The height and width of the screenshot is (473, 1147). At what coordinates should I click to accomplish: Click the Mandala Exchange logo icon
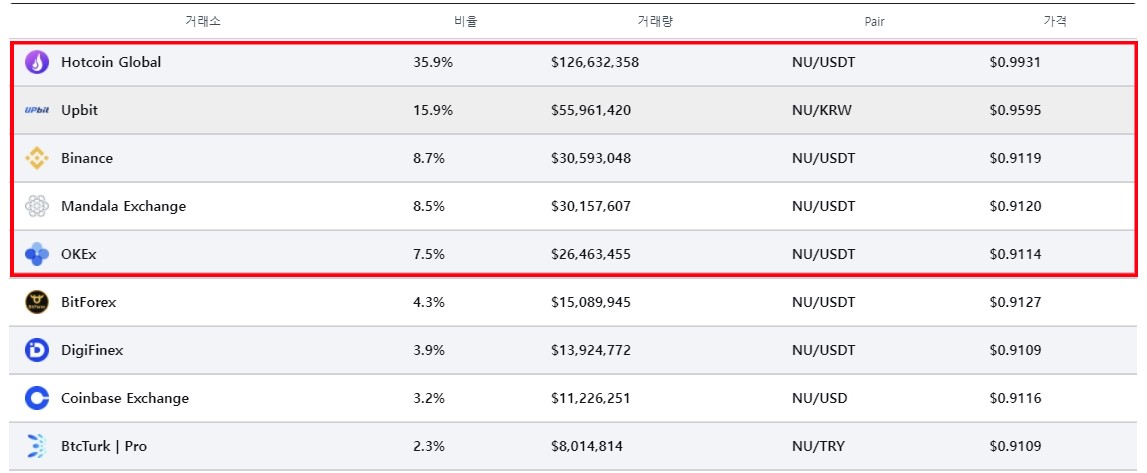pos(37,206)
